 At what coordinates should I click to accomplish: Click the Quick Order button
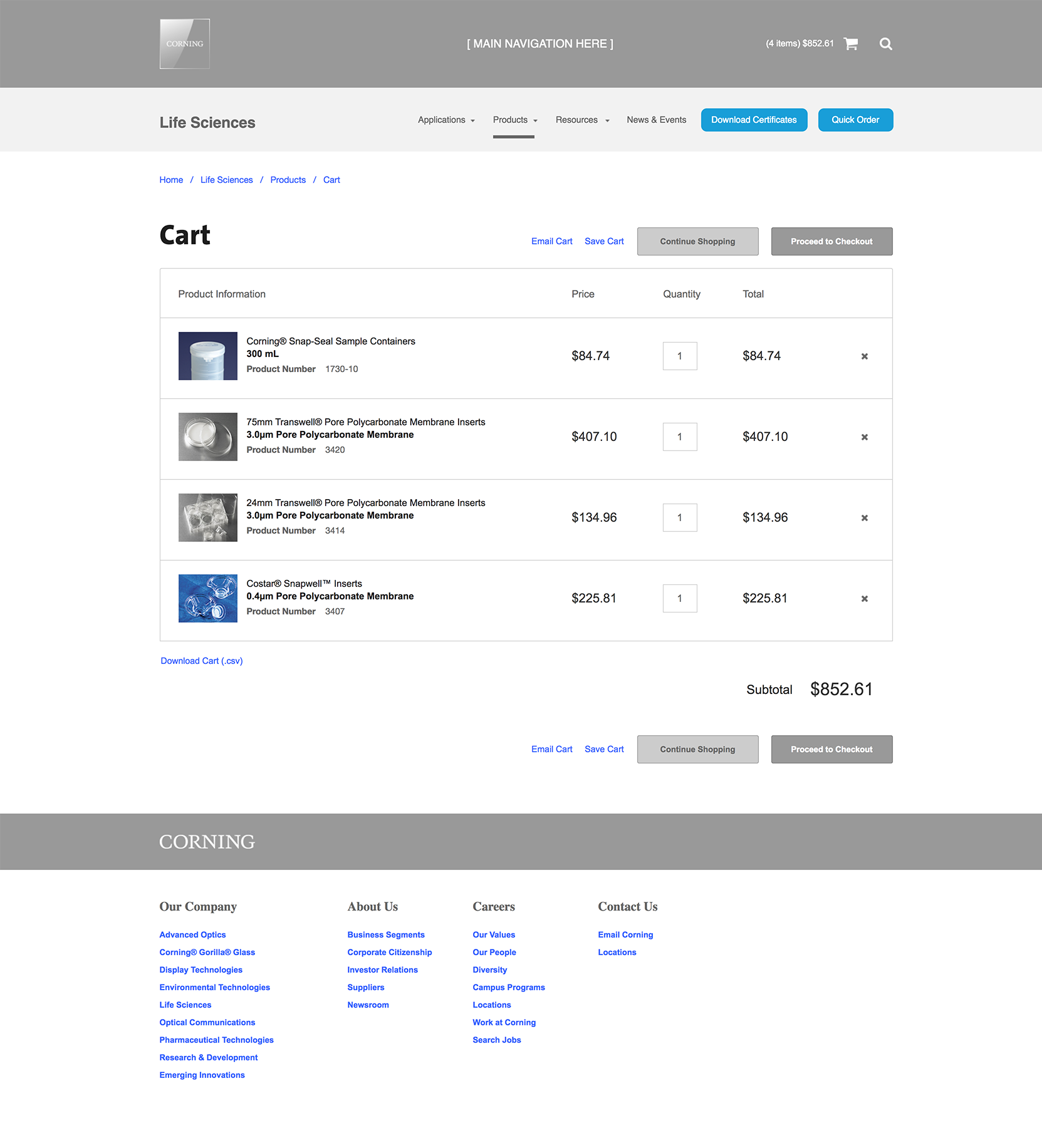pos(855,120)
